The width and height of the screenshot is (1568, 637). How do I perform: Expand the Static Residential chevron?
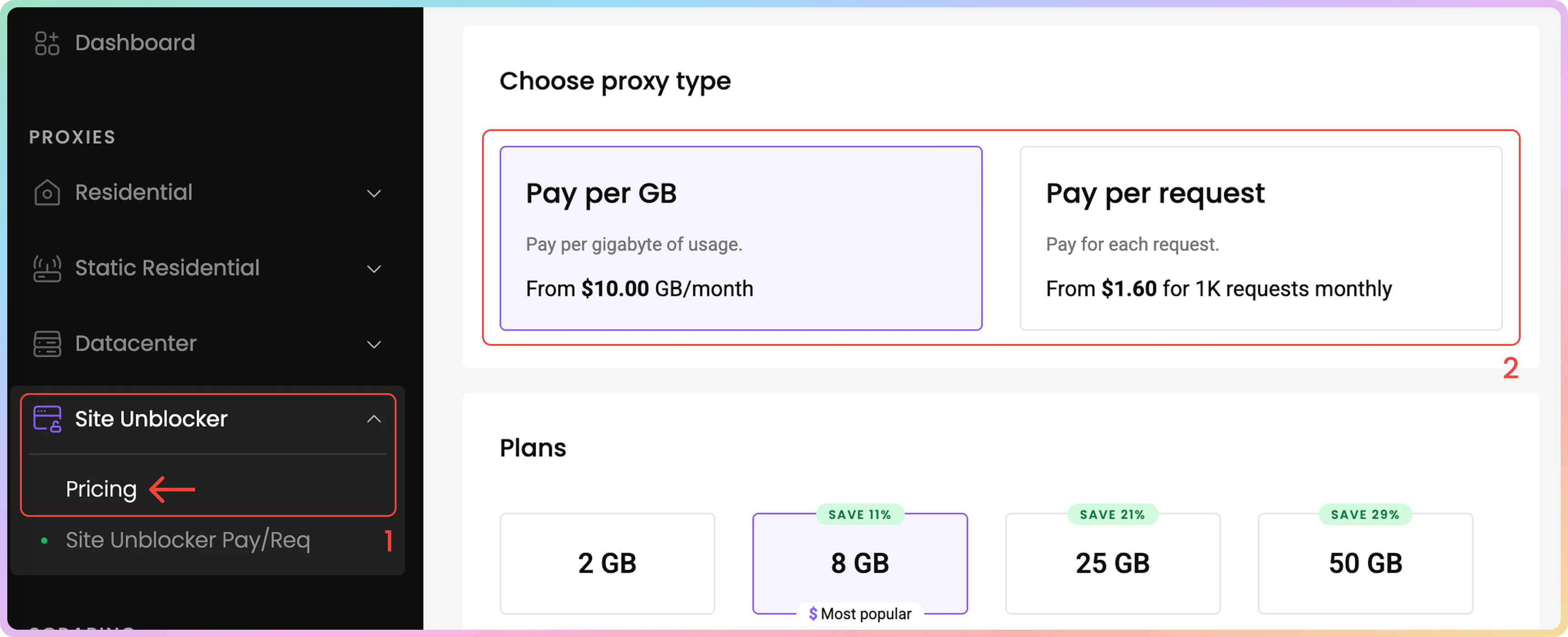(x=374, y=269)
